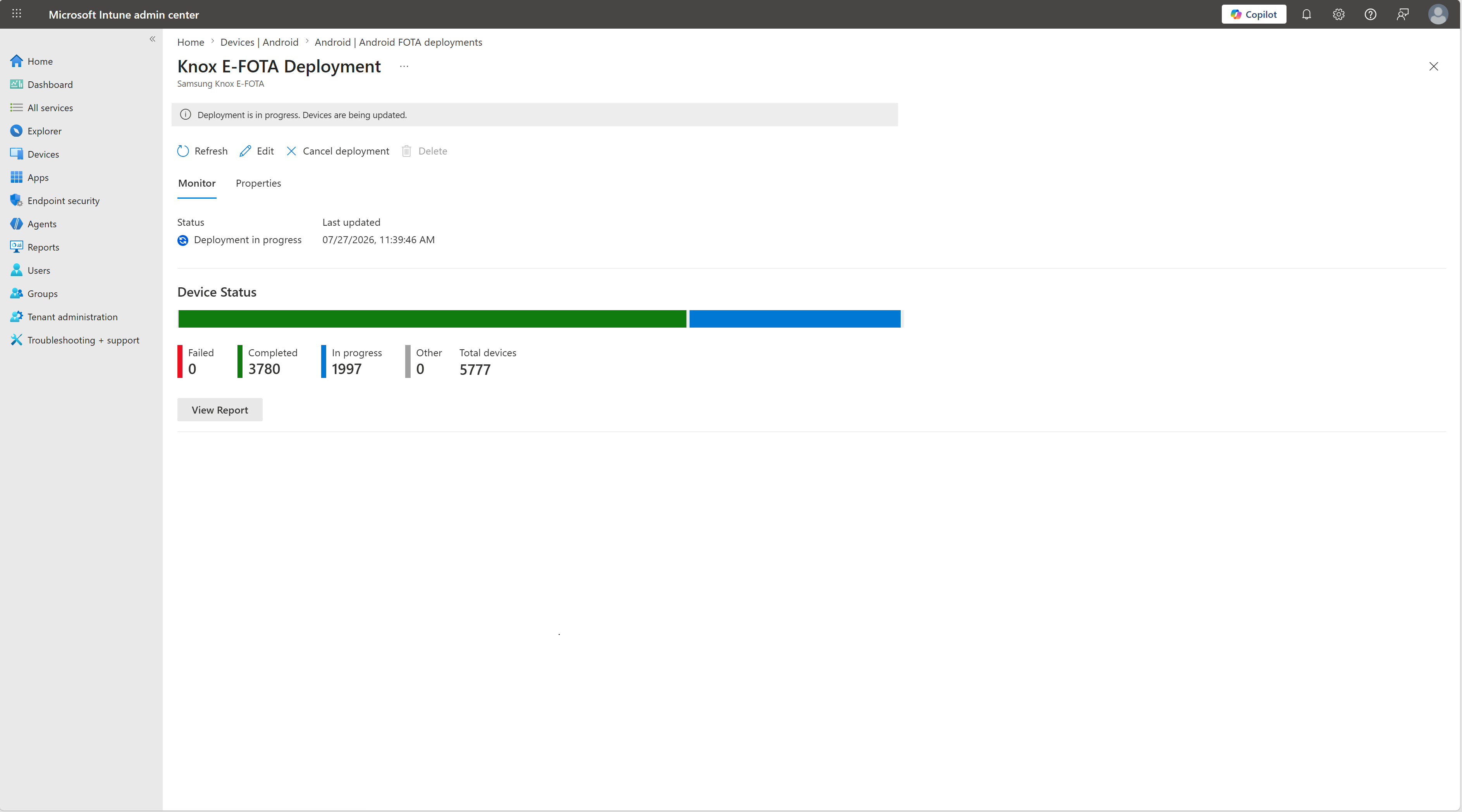1462x812 pixels.
Task: Open Dashboard label in sidebar
Action: click(x=50, y=84)
